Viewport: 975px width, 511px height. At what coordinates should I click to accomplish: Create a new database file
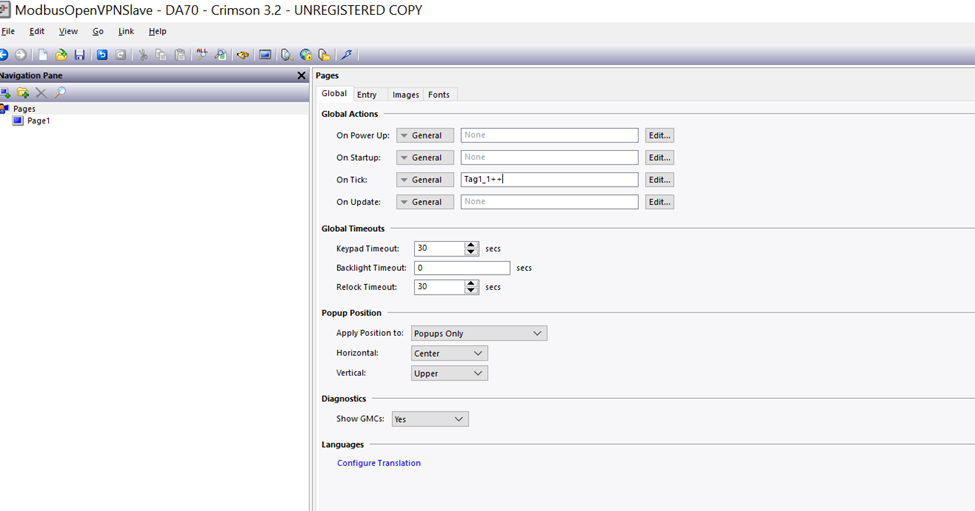[43, 55]
